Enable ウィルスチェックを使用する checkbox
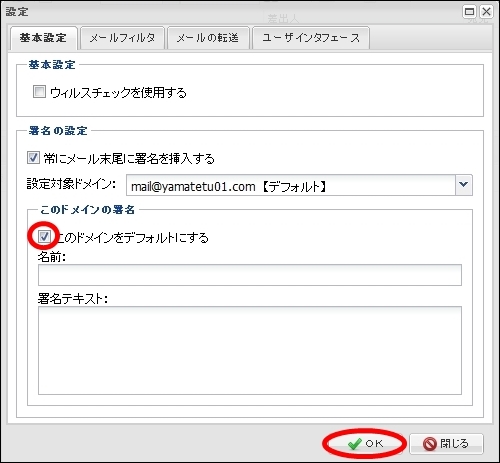Screen dimensions: 500x463 coord(39,92)
